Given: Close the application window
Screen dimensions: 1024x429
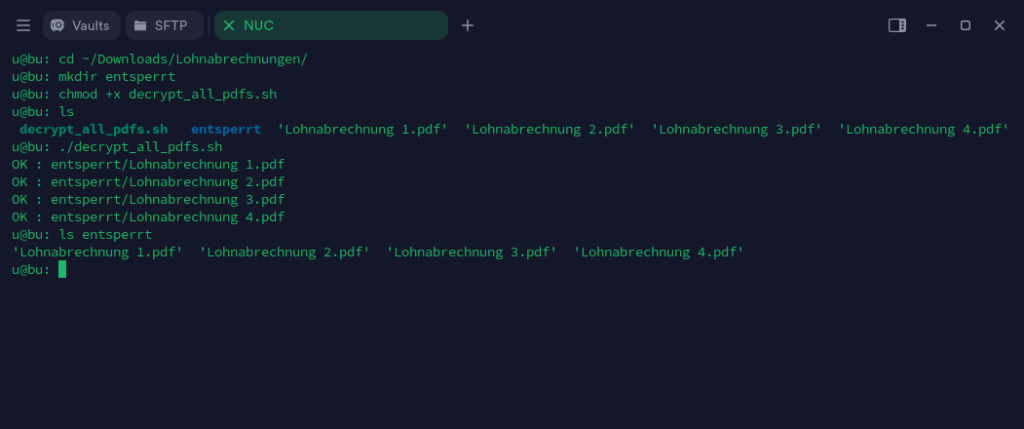Looking at the screenshot, I should click(x=999, y=25).
